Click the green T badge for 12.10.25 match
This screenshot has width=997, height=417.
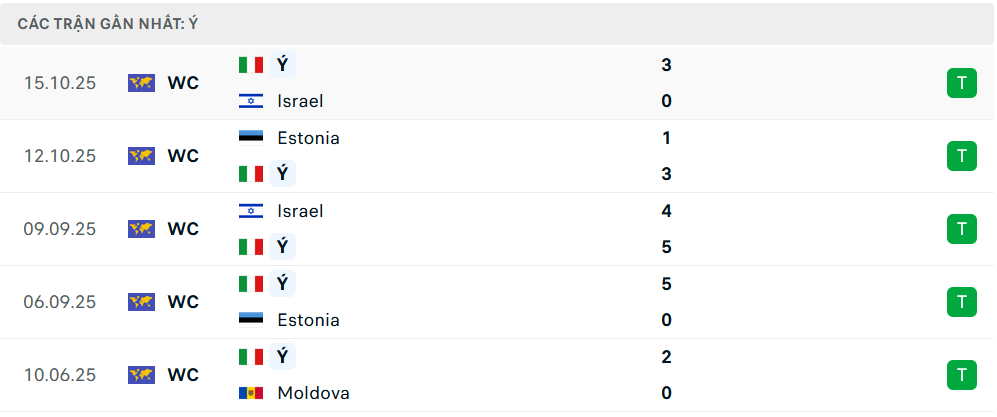pos(961,156)
